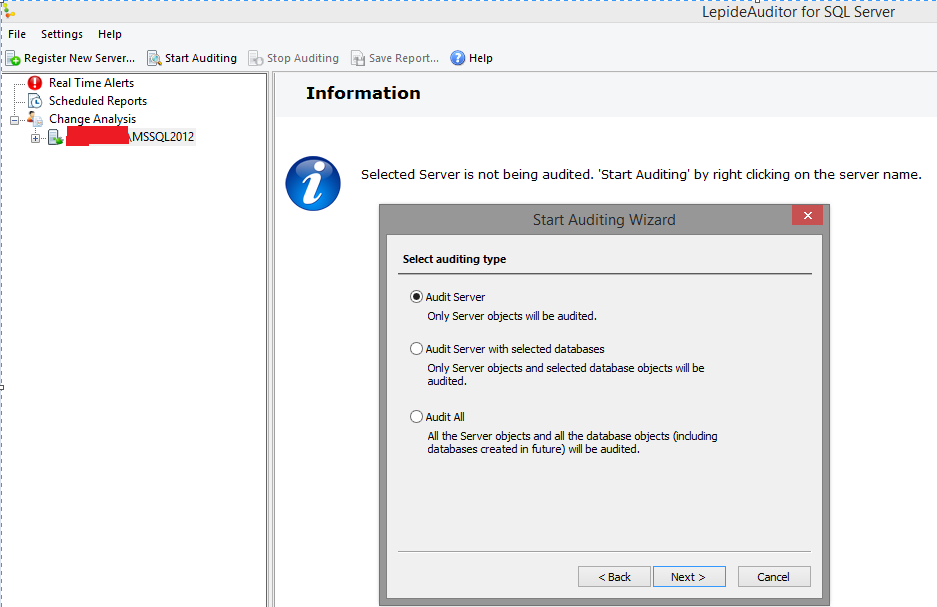Click the Save Report toolbar icon

tap(358, 58)
